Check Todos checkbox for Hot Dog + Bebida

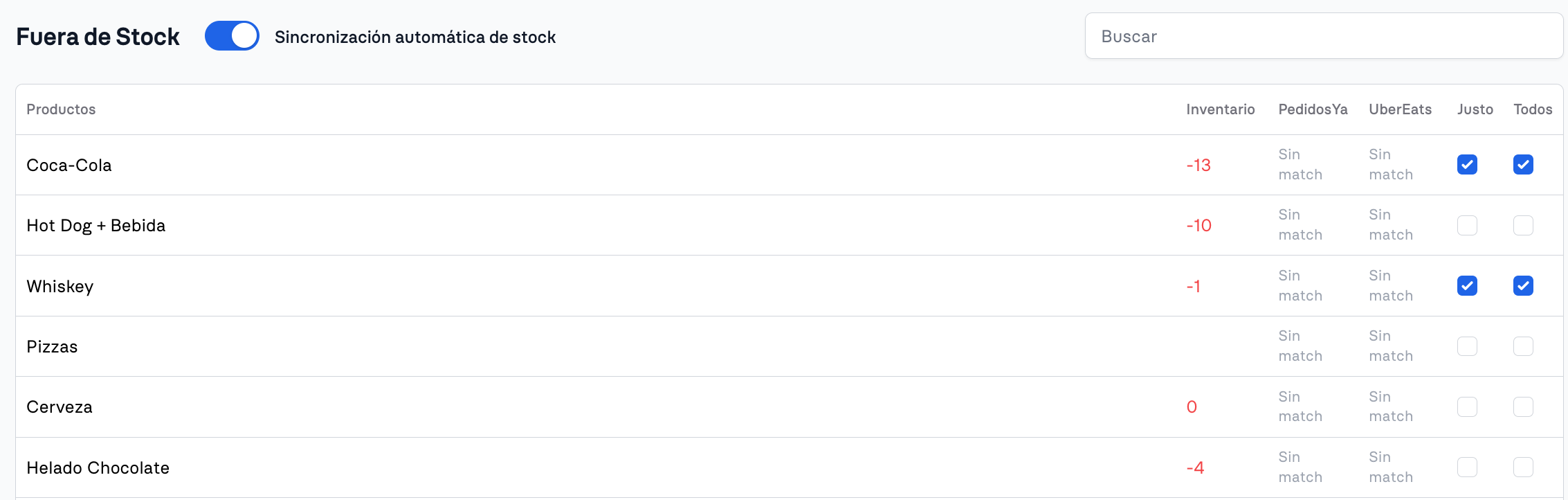(x=1523, y=225)
